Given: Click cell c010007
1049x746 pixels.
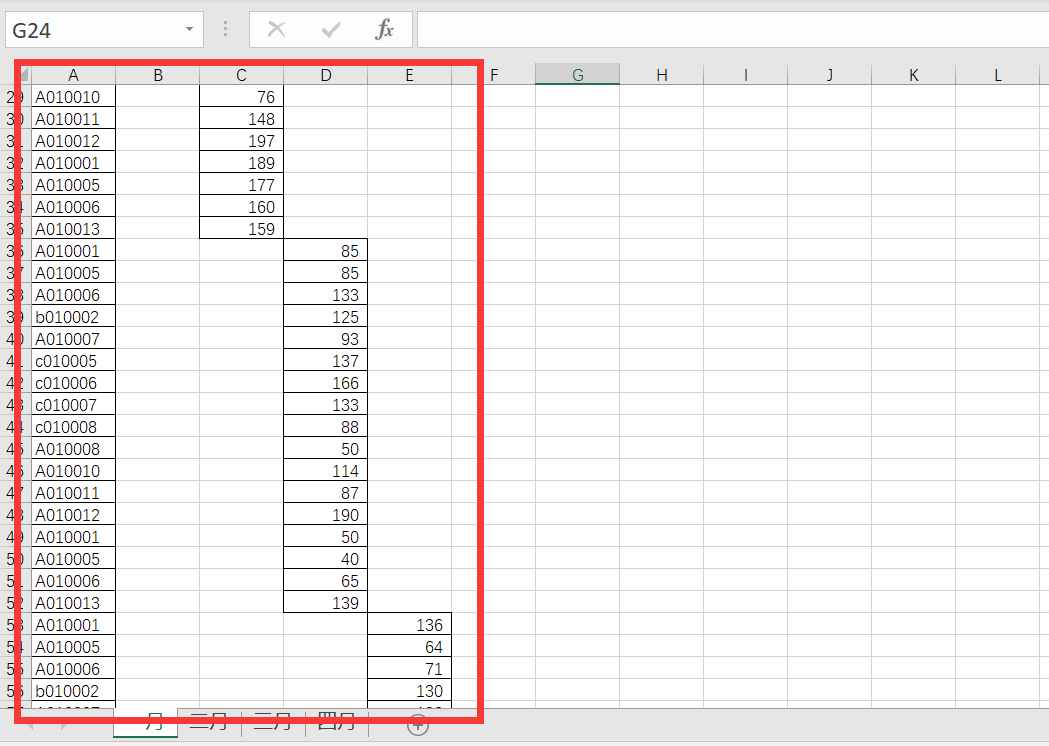Looking at the screenshot, I should (x=74, y=405).
